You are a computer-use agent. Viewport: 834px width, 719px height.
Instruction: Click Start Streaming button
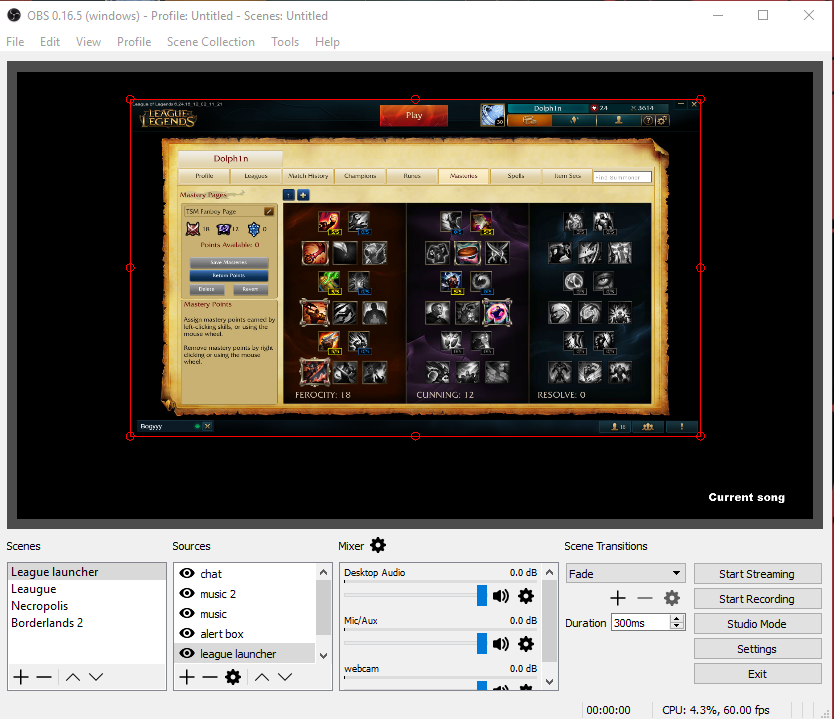(x=757, y=574)
